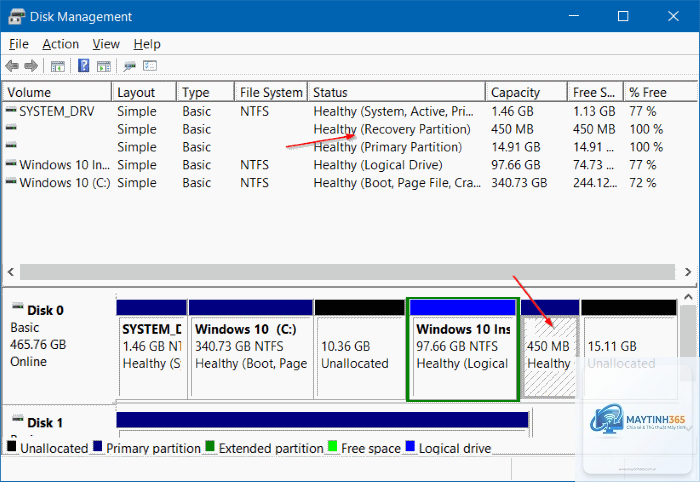Click Healthy (Primary Partition) status text
Viewport: 700px width, 482px height.
coord(388,147)
